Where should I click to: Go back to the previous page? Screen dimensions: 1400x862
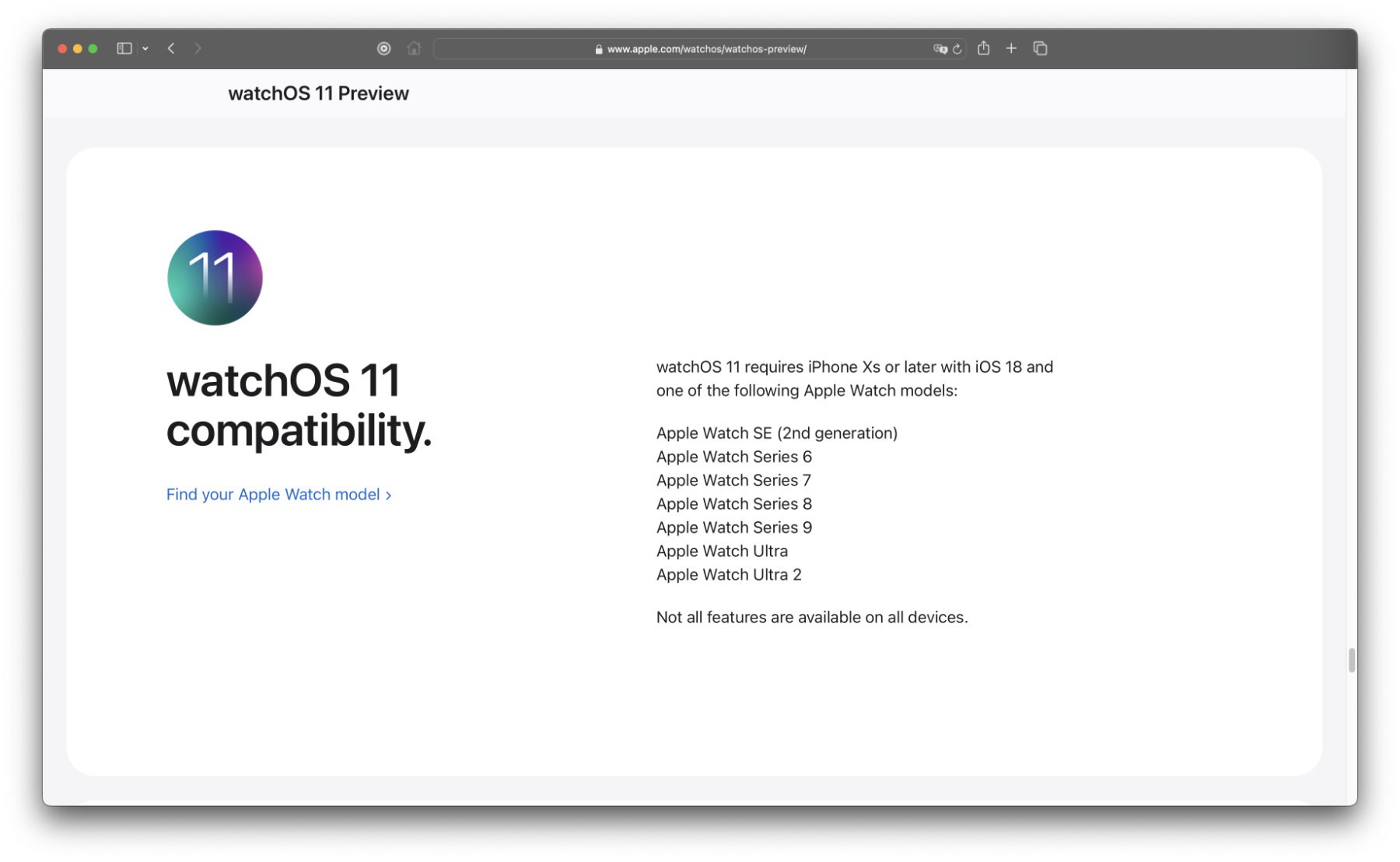(x=171, y=48)
